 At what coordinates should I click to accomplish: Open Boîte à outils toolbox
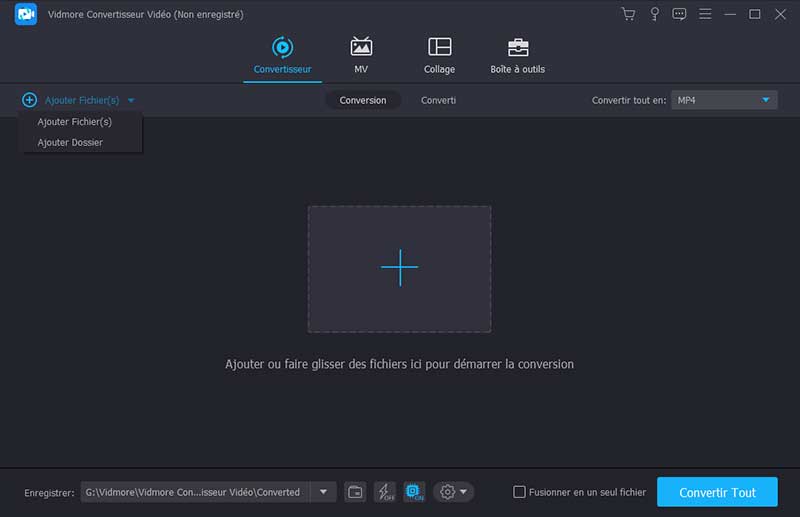pos(517,56)
